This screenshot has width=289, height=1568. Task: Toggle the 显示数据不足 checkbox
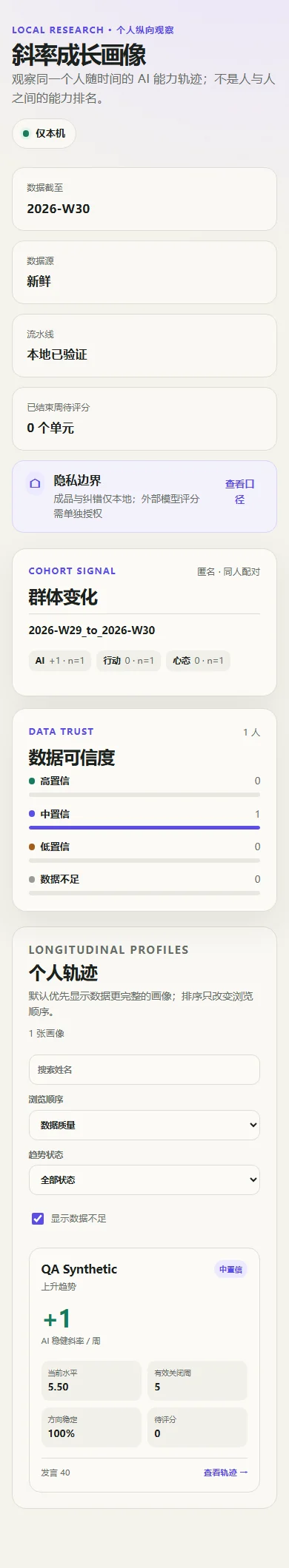point(38,1218)
